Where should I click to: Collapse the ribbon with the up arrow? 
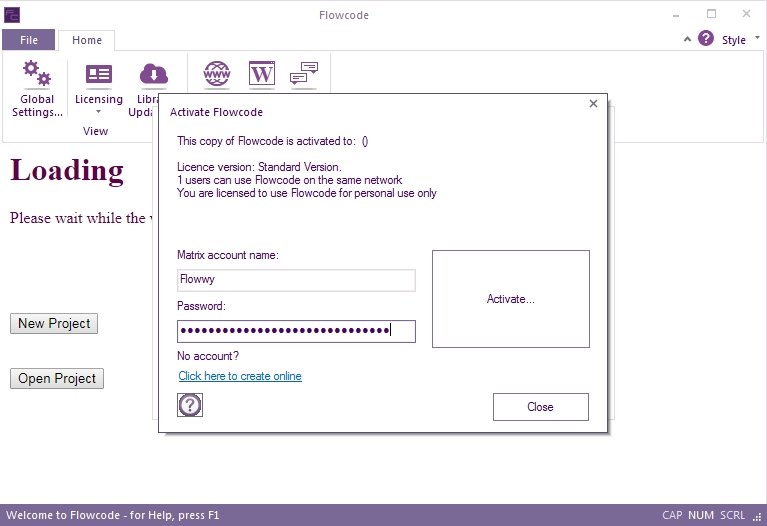(x=687, y=39)
